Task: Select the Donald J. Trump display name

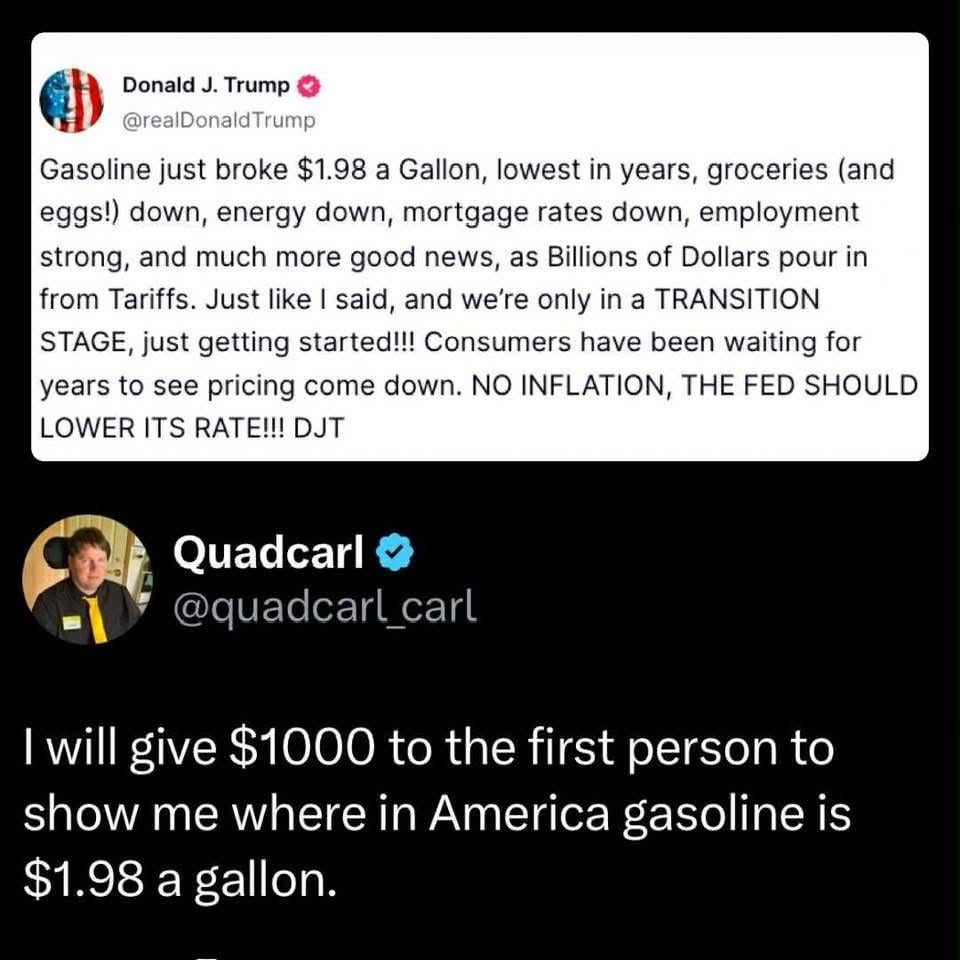Action: [x=206, y=87]
